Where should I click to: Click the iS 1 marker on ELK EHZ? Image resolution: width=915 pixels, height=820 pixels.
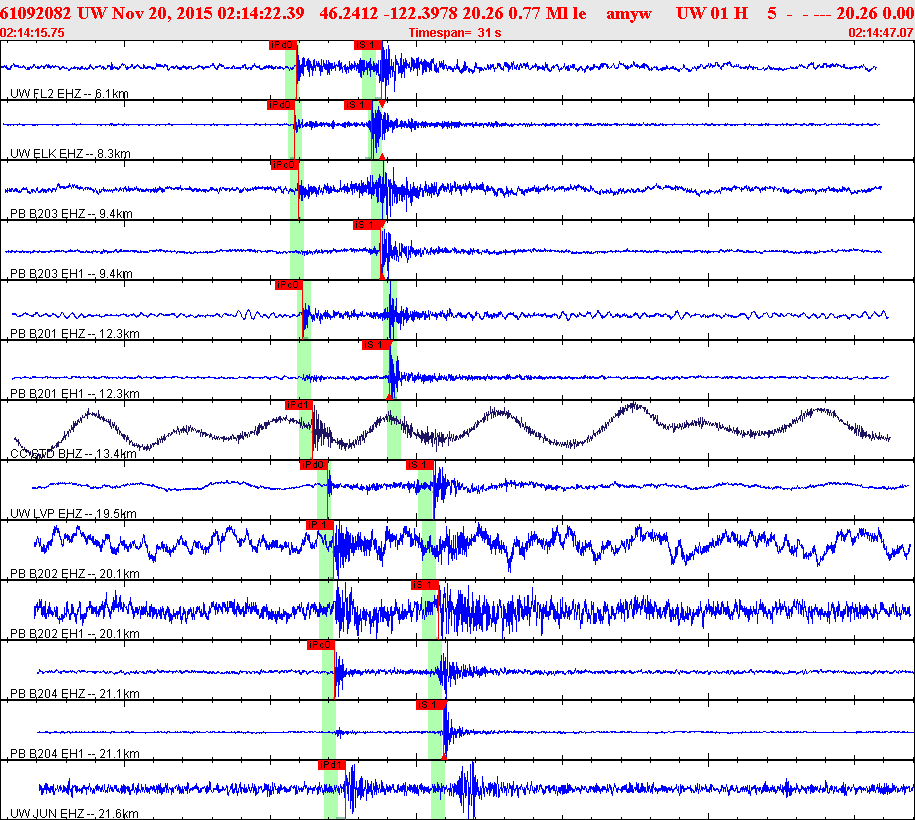pos(358,105)
